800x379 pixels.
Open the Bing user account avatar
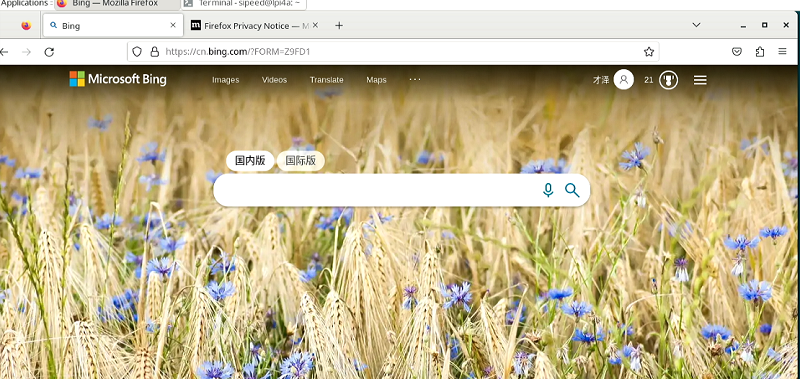(623, 80)
